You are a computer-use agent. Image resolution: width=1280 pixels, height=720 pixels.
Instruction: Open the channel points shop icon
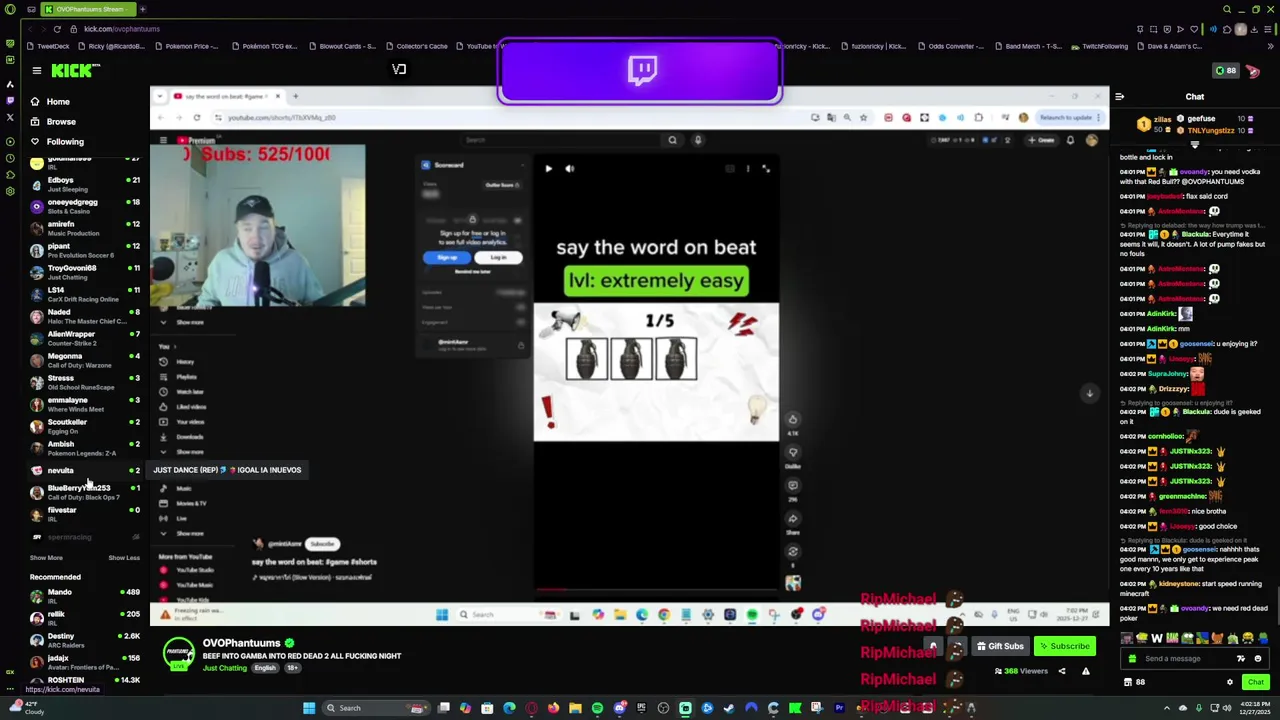tap(1128, 682)
